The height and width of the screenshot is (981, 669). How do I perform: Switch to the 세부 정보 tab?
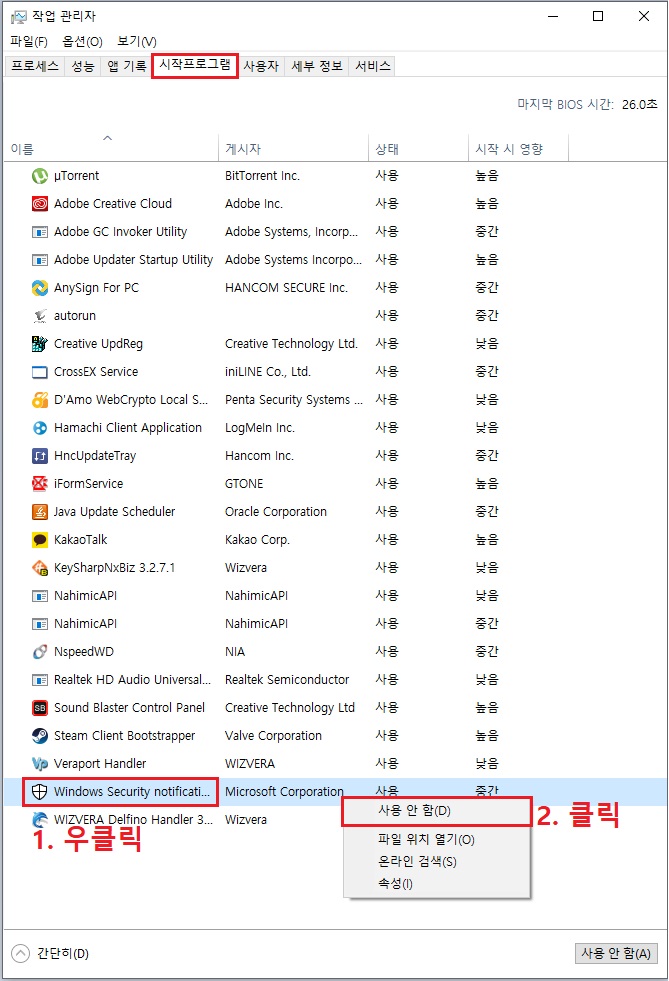tap(317, 66)
